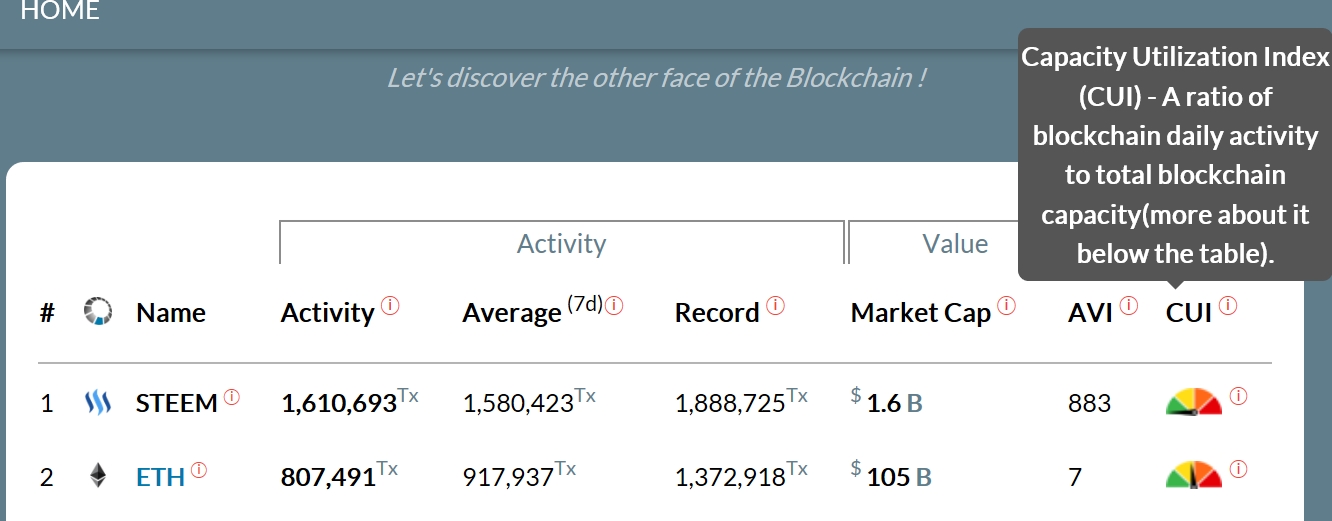Open the HOME menu item
1332x521 pixels.
(60, 12)
